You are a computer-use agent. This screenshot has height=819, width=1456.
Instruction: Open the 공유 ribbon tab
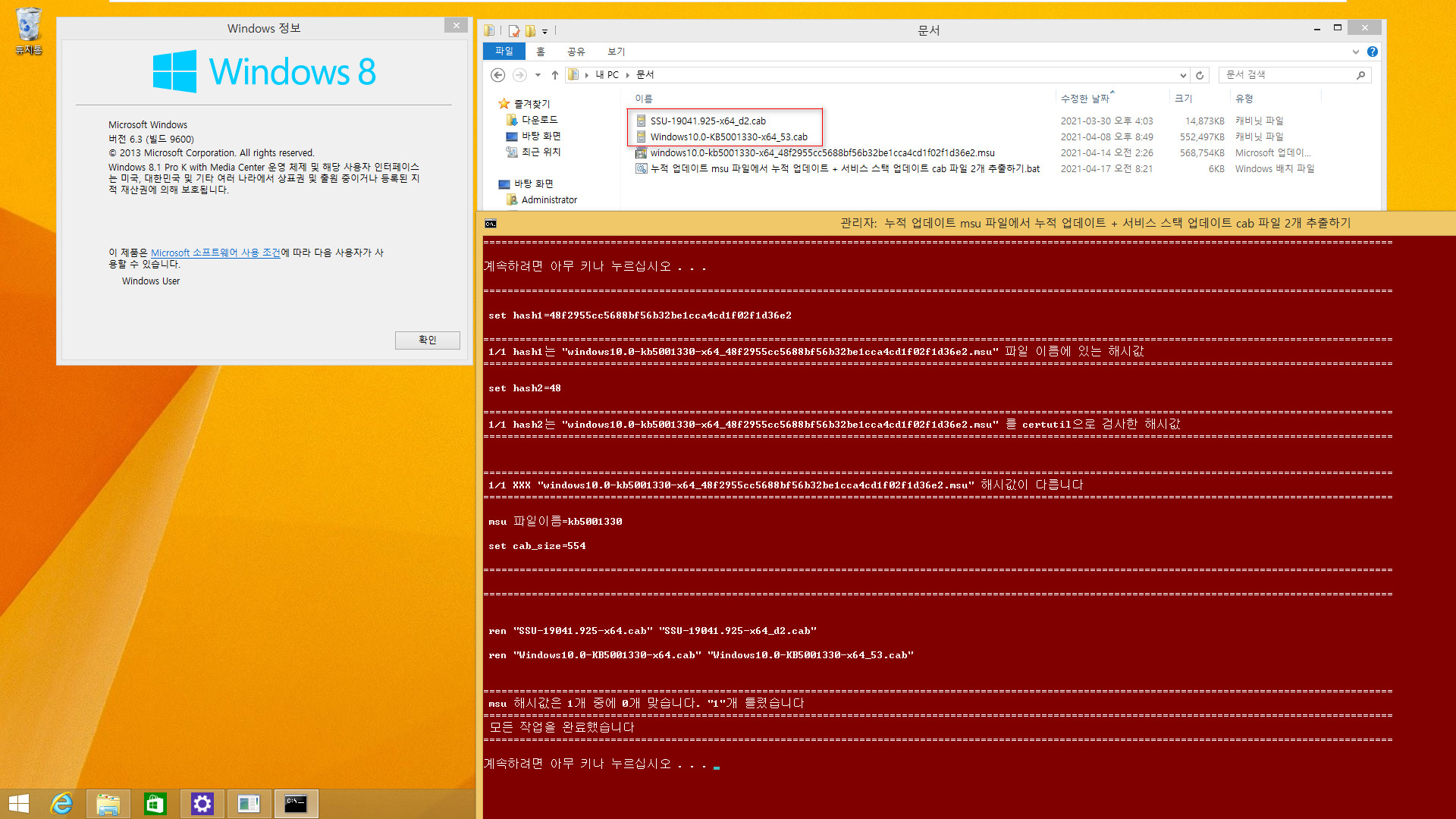[576, 52]
